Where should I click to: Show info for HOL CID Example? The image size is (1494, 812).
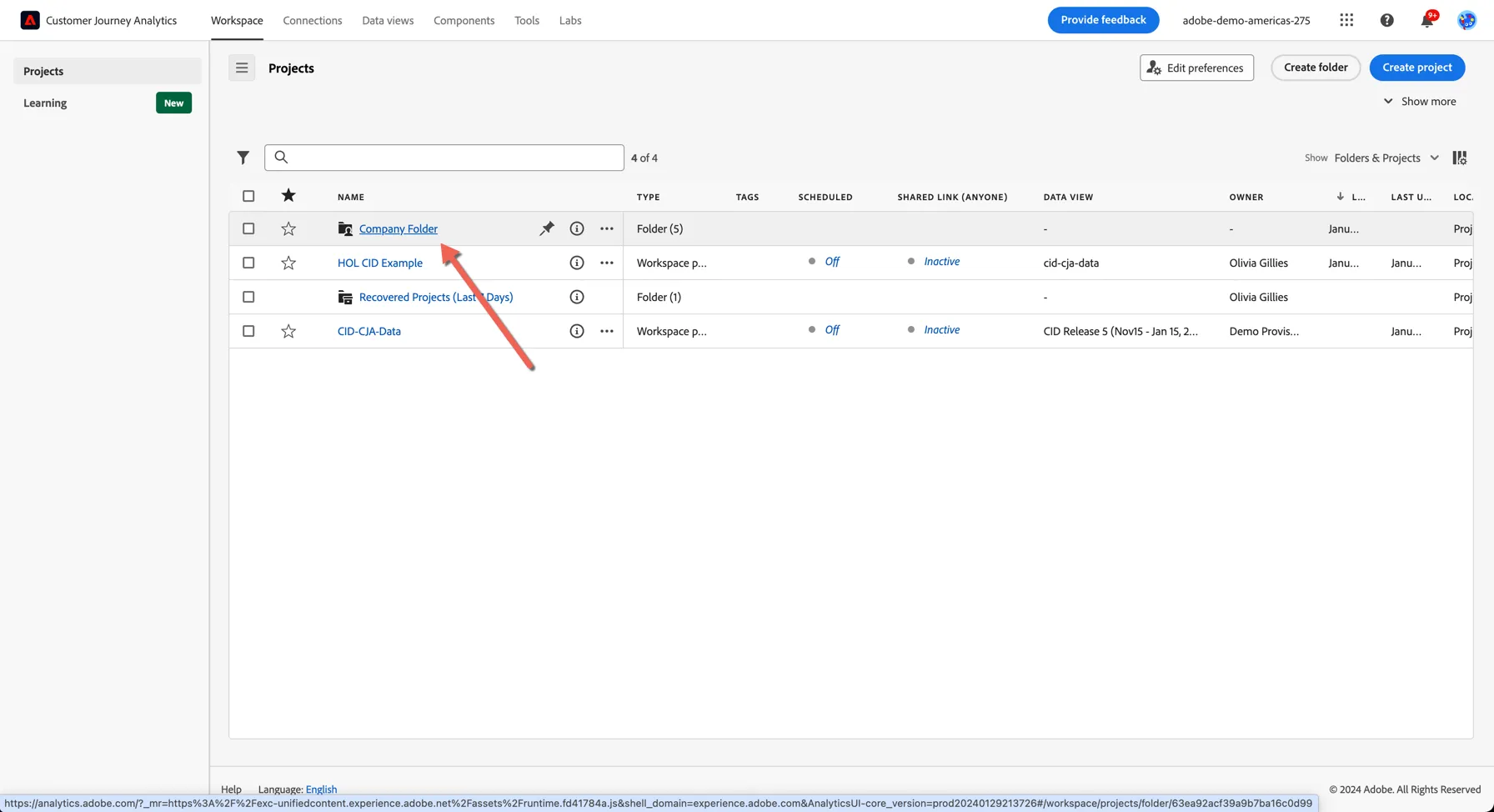[577, 263]
